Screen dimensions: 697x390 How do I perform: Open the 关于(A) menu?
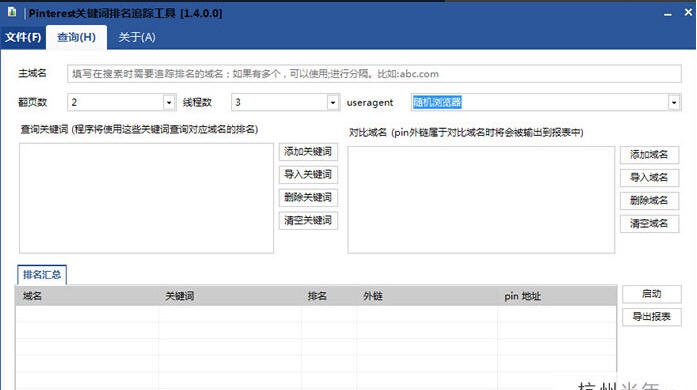[137, 37]
